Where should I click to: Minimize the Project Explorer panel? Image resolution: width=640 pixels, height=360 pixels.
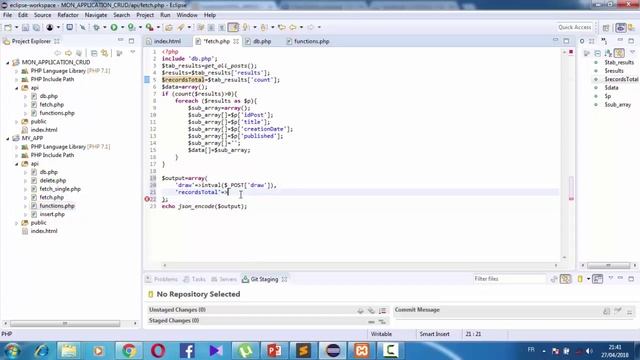tap(120, 40)
